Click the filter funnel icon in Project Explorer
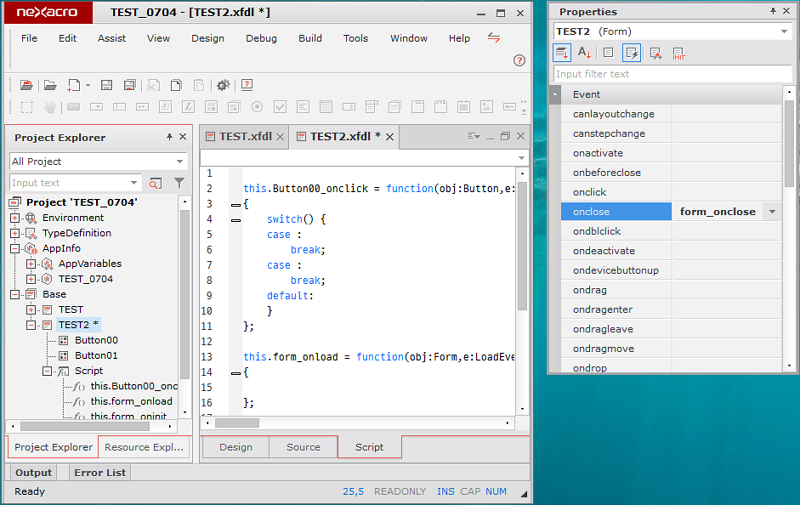The width and height of the screenshot is (800, 505). [x=179, y=183]
